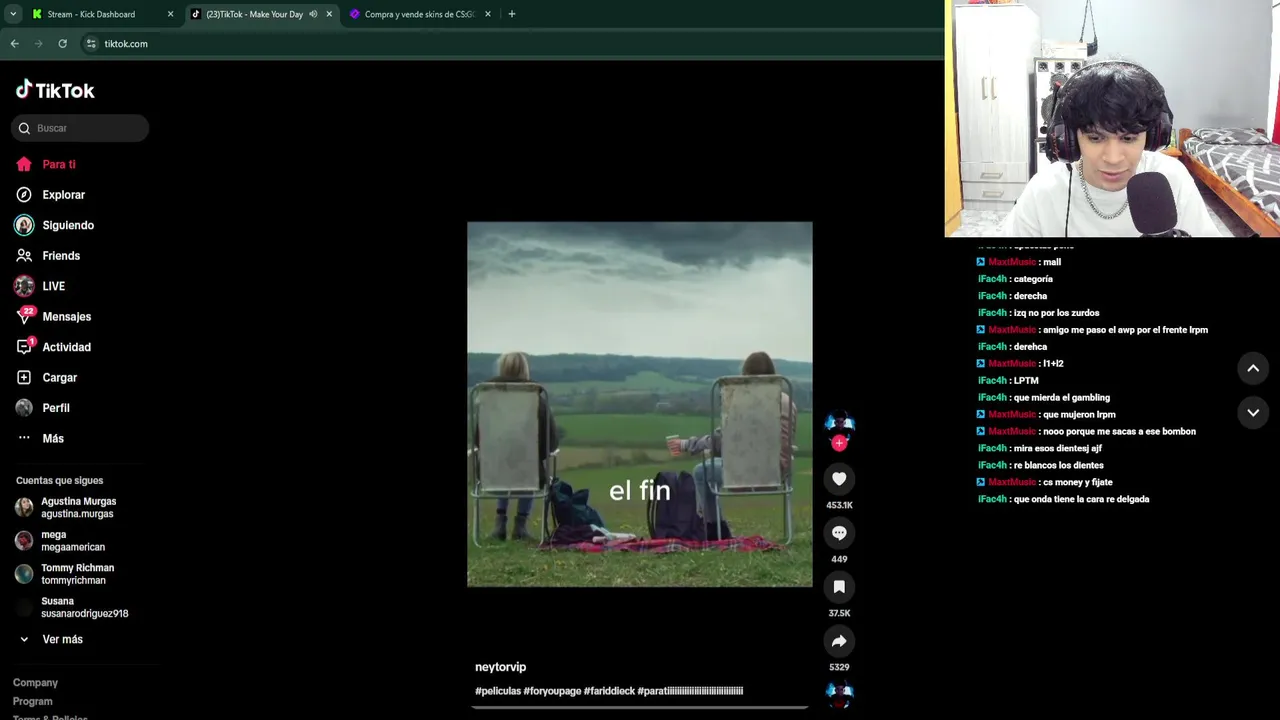The image size is (1280, 720).
Task: Open the sound disc below share count
Action: [x=839, y=693]
